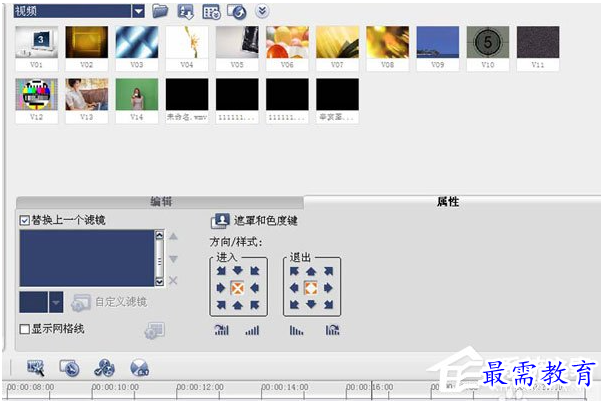Select the V05 thumbnail
Image resolution: width=604 pixels, height=405 pixels.
(237, 42)
